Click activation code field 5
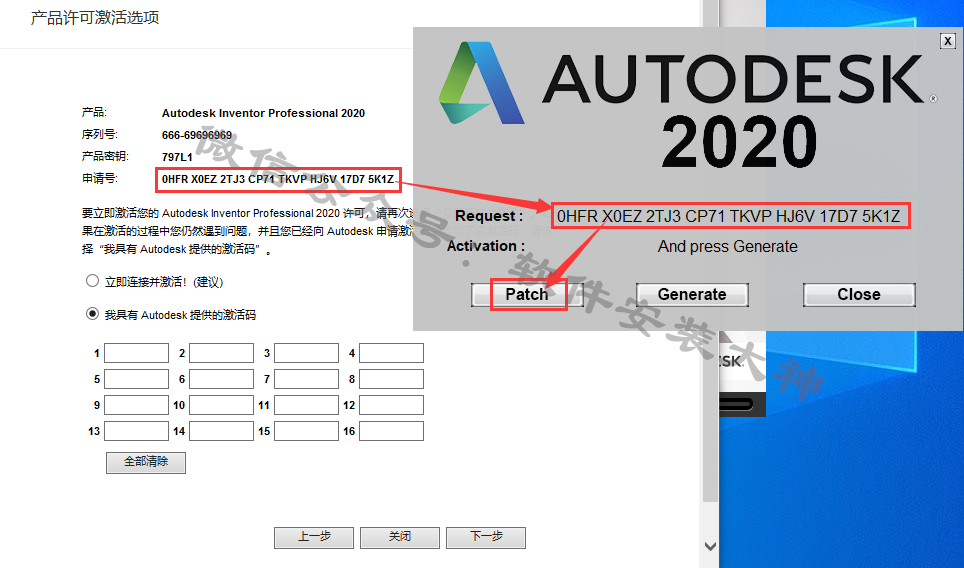964x568 pixels. point(136,379)
